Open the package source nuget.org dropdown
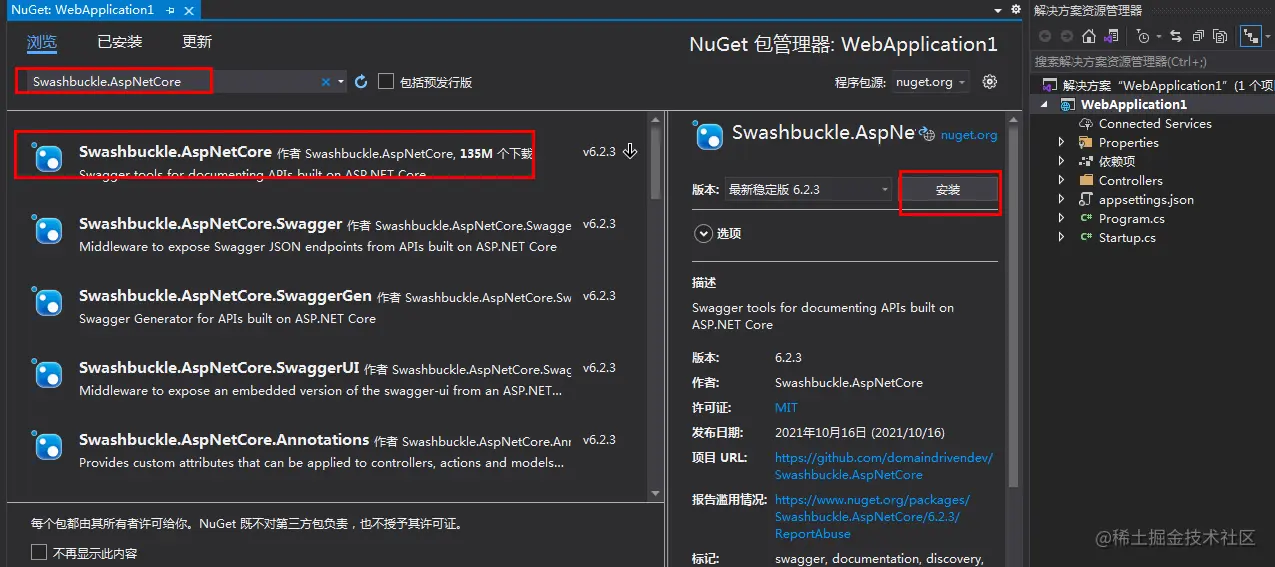 pos(930,82)
